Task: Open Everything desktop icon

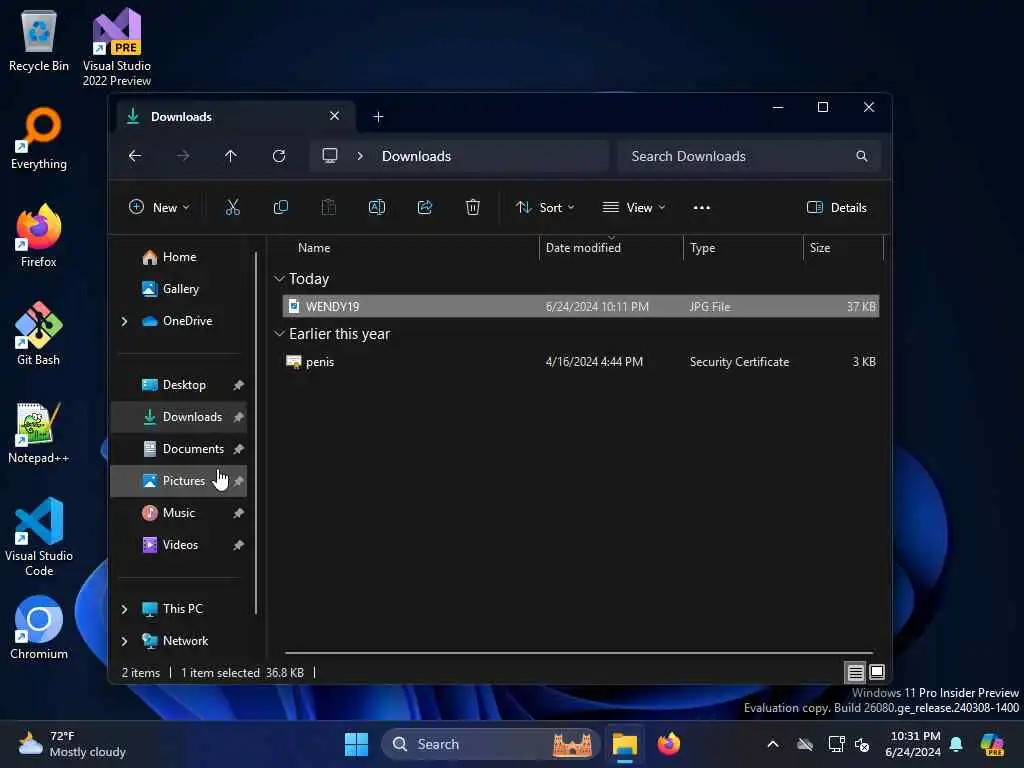Action: (39, 138)
